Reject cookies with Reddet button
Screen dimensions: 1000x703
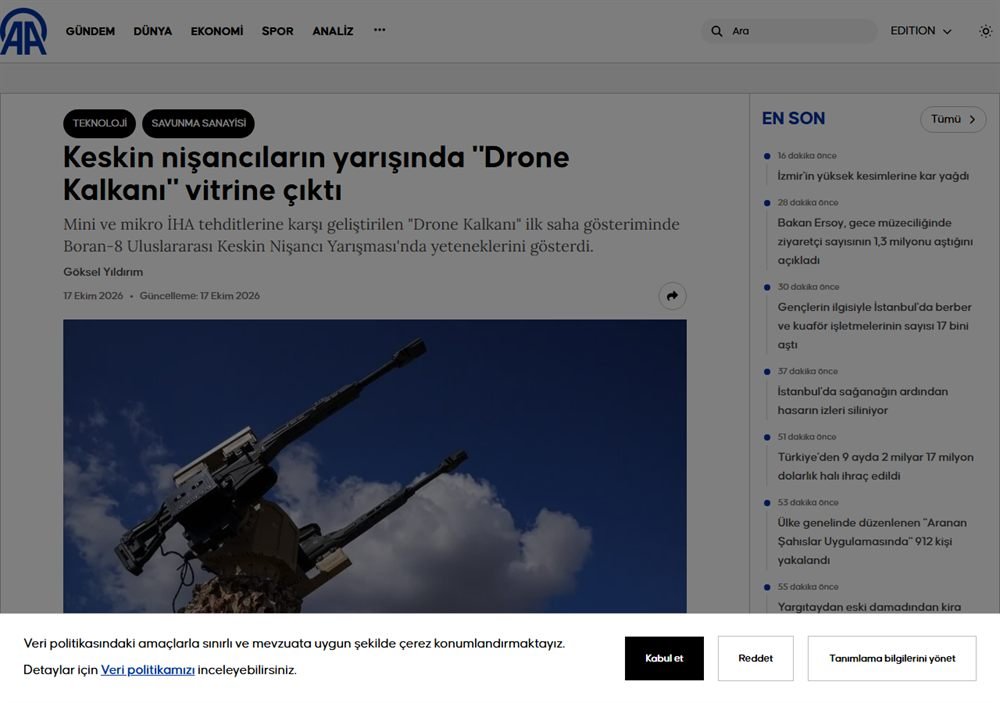[756, 658]
